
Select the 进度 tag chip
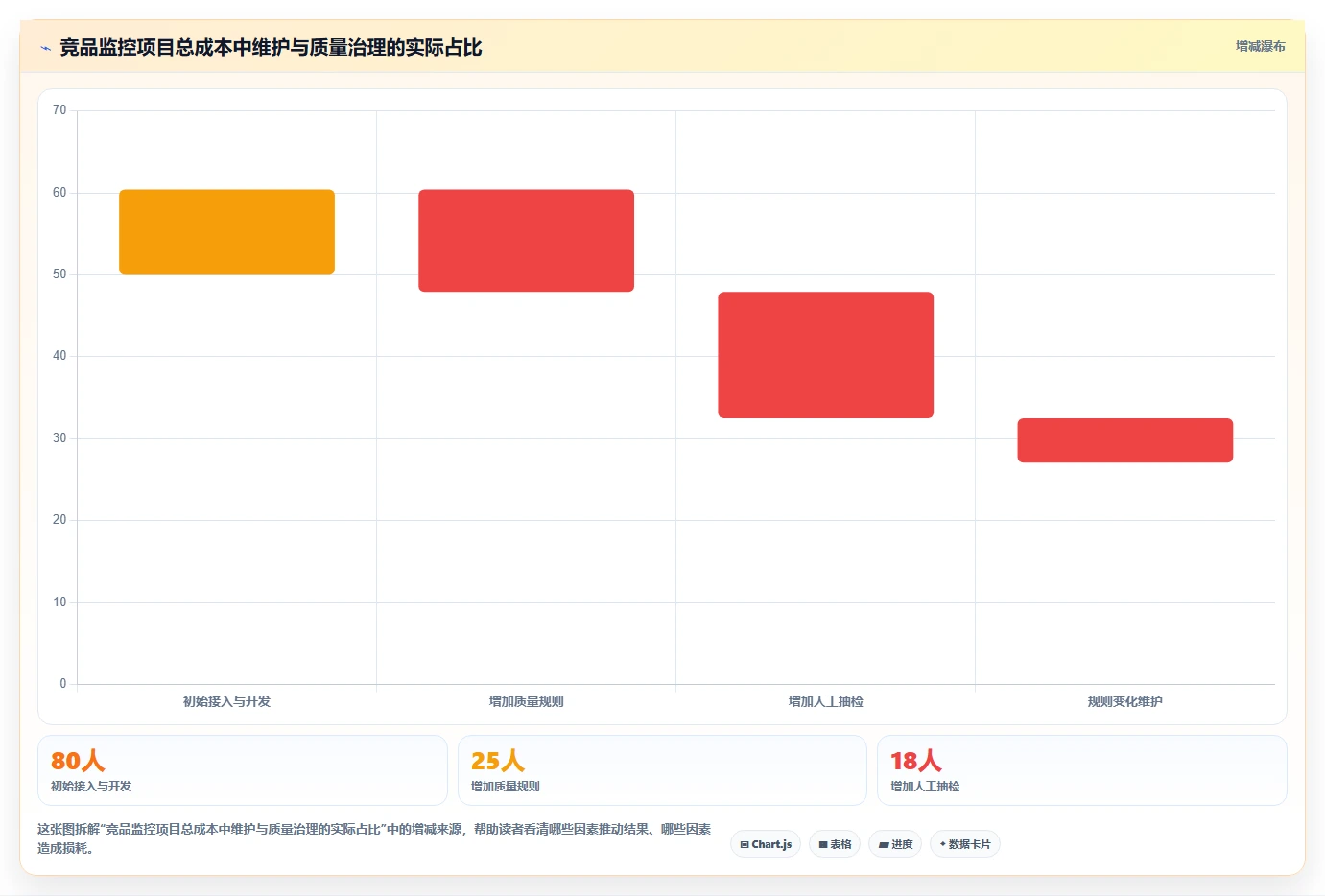pyautogui.click(x=895, y=844)
